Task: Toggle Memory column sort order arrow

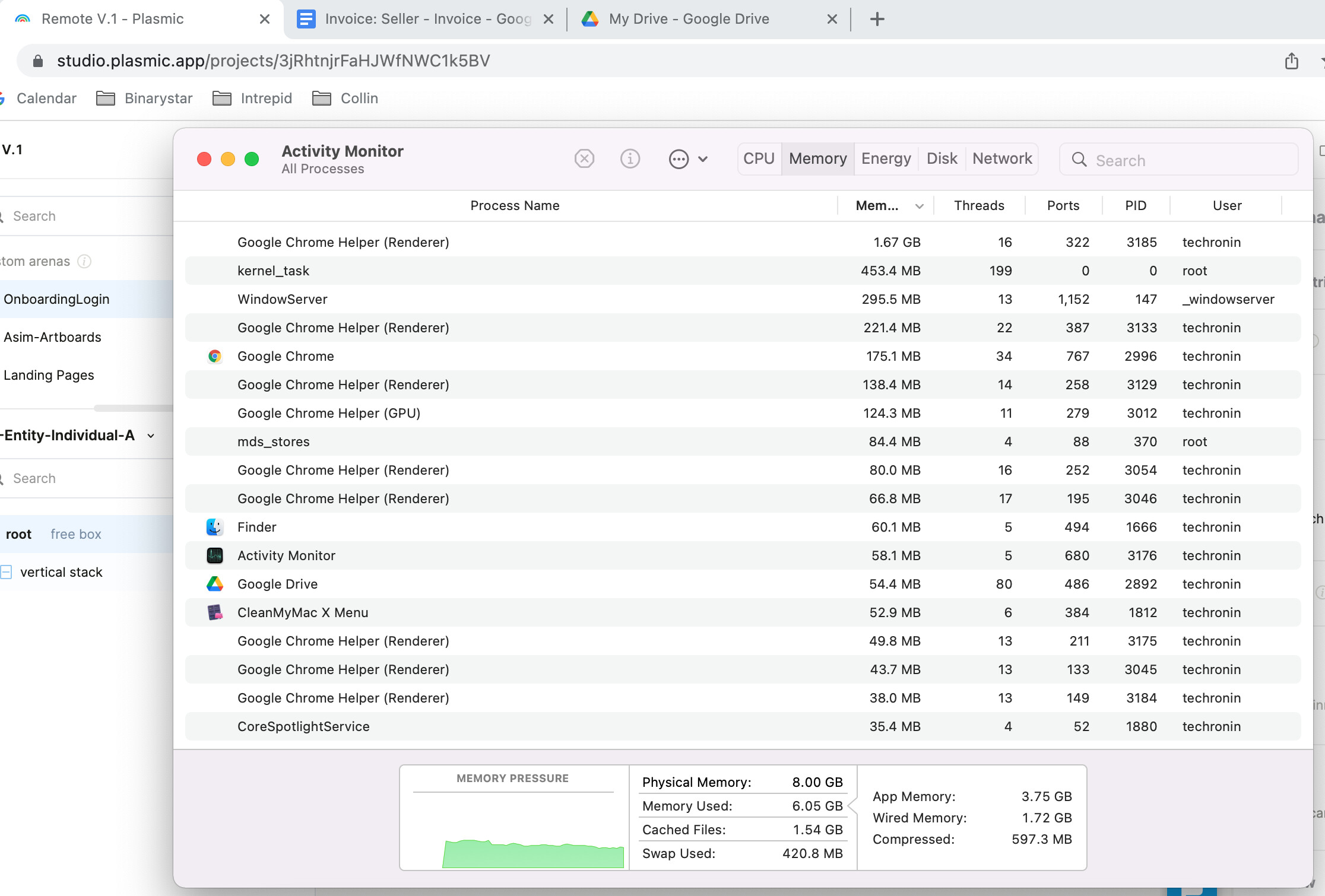Action: 919,206
